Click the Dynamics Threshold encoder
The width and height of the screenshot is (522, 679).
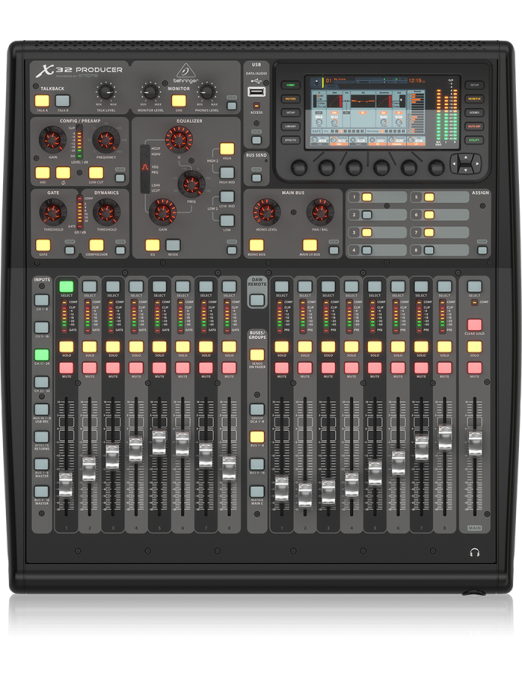(x=107, y=212)
